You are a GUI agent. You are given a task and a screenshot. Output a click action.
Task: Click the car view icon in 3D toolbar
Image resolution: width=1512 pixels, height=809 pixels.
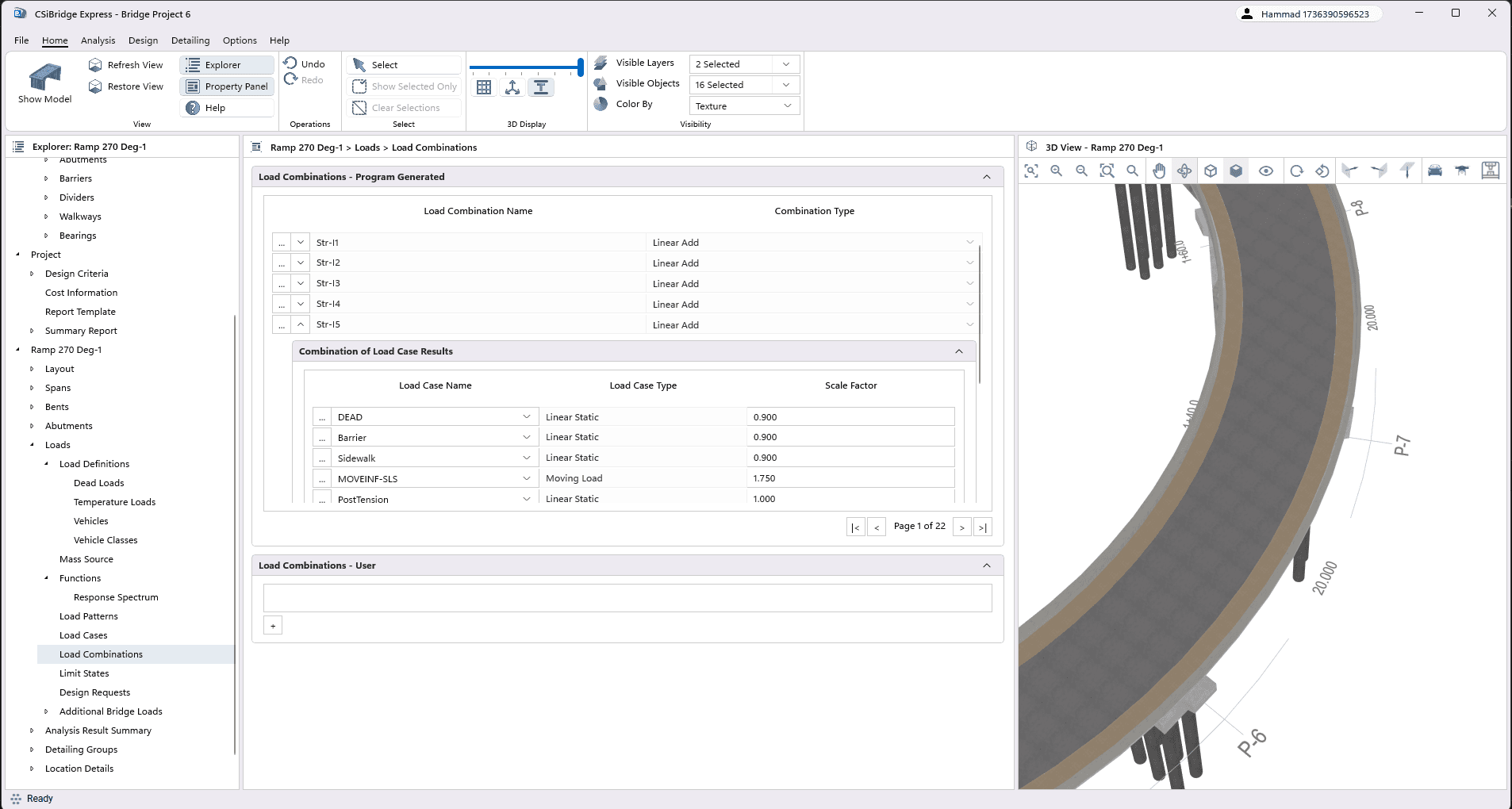pos(1435,171)
